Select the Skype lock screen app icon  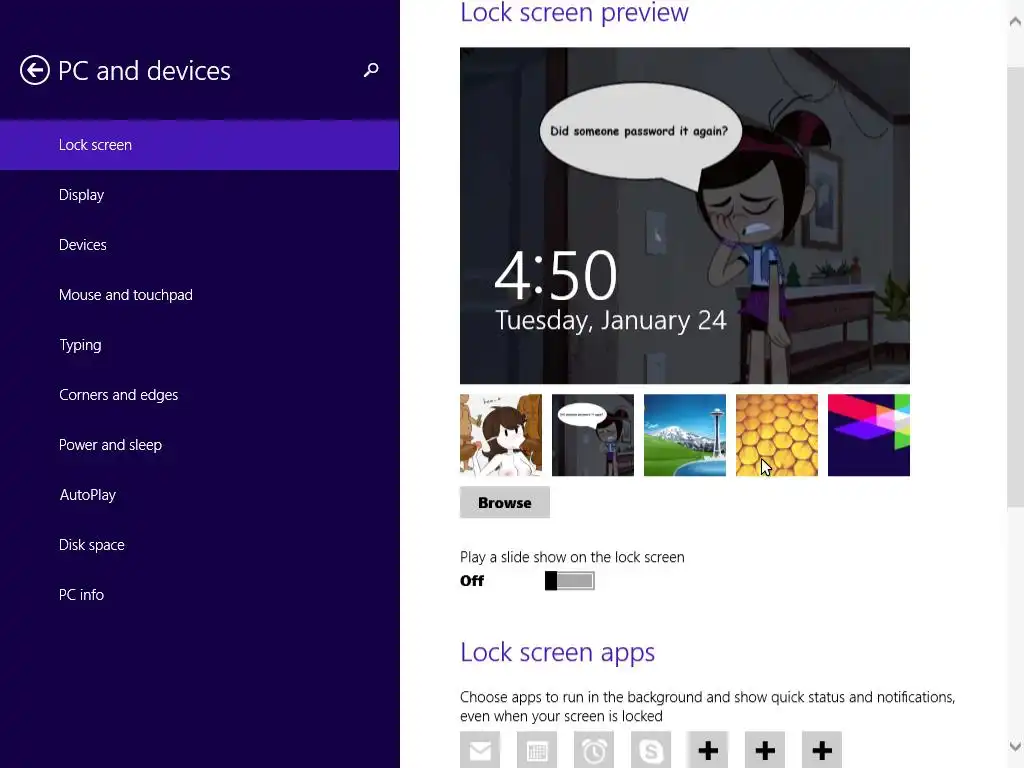point(651,750)
